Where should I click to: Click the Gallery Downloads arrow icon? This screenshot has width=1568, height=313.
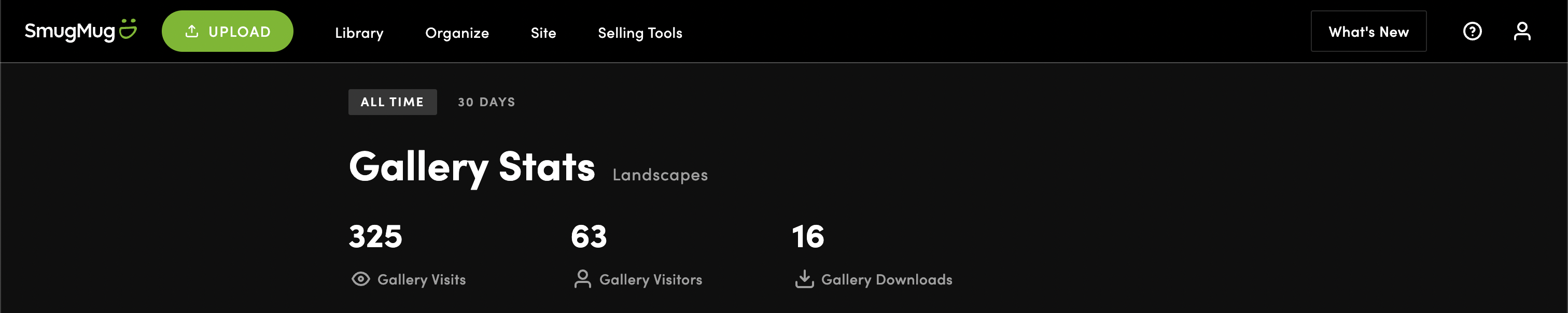pos(804,279)
